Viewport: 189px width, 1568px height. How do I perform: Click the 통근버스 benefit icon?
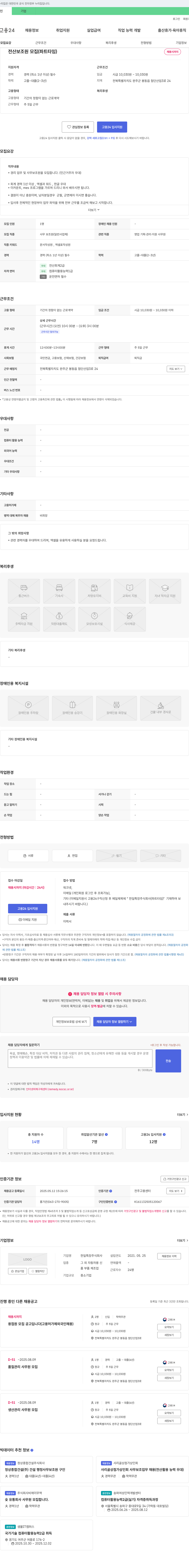[x=24, y=591]
